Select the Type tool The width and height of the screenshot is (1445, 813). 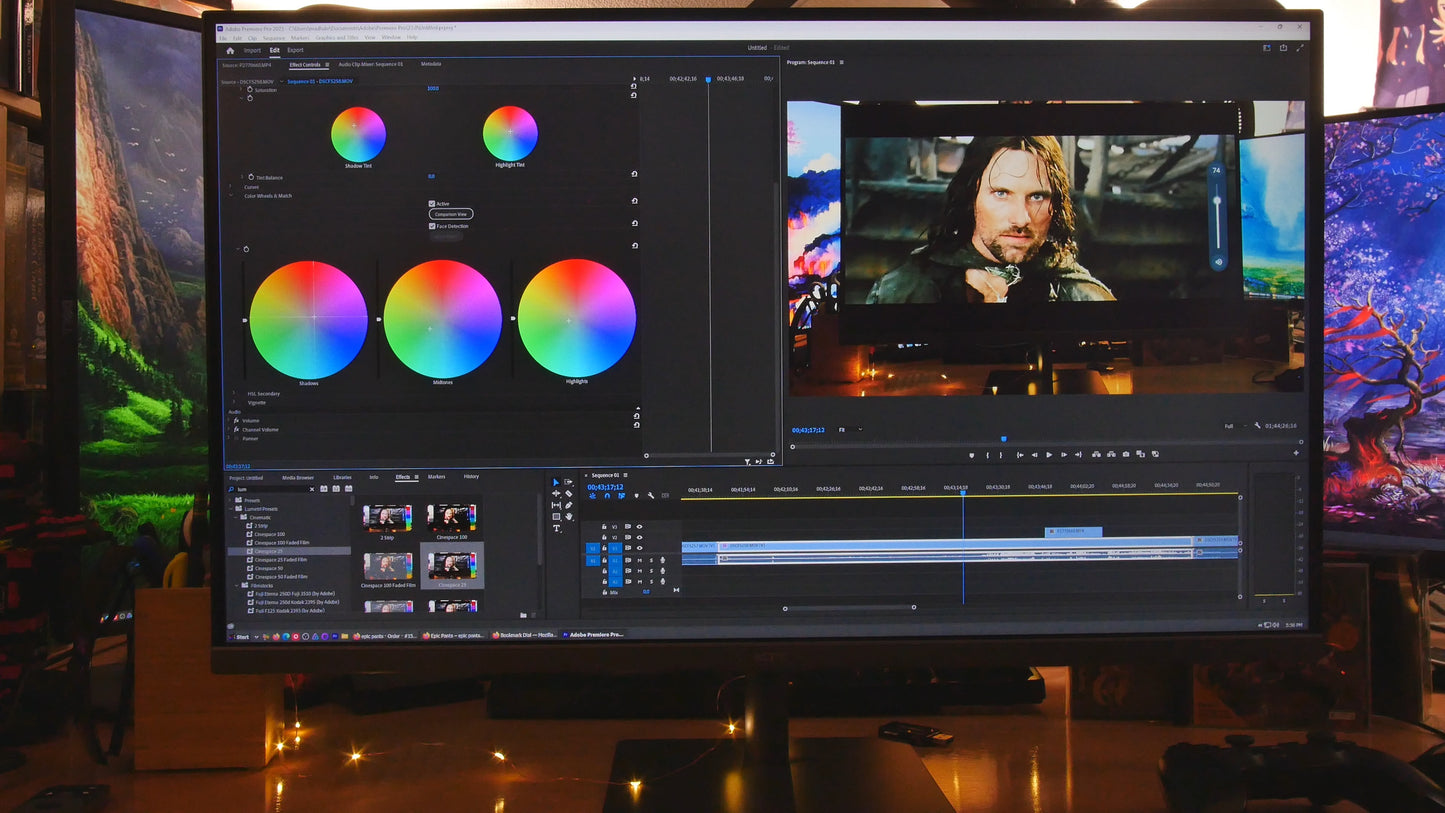pyautogui.click(x=557, y=528)
